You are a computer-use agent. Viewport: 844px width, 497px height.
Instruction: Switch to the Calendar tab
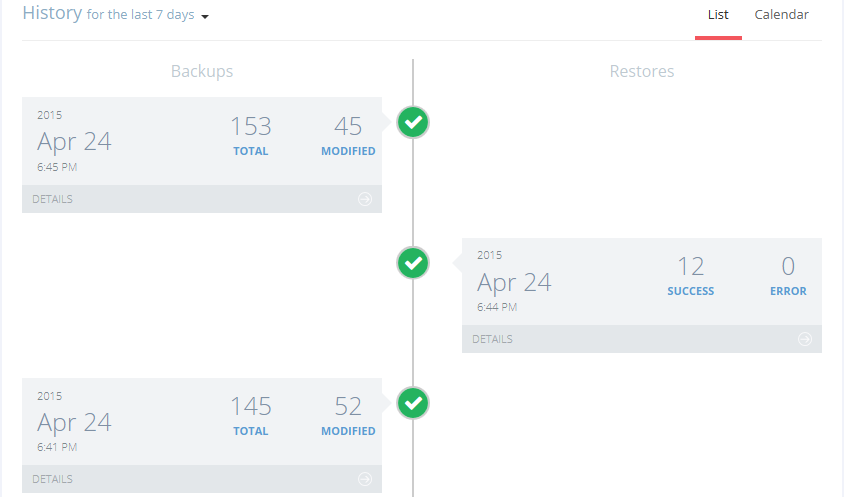781,15
